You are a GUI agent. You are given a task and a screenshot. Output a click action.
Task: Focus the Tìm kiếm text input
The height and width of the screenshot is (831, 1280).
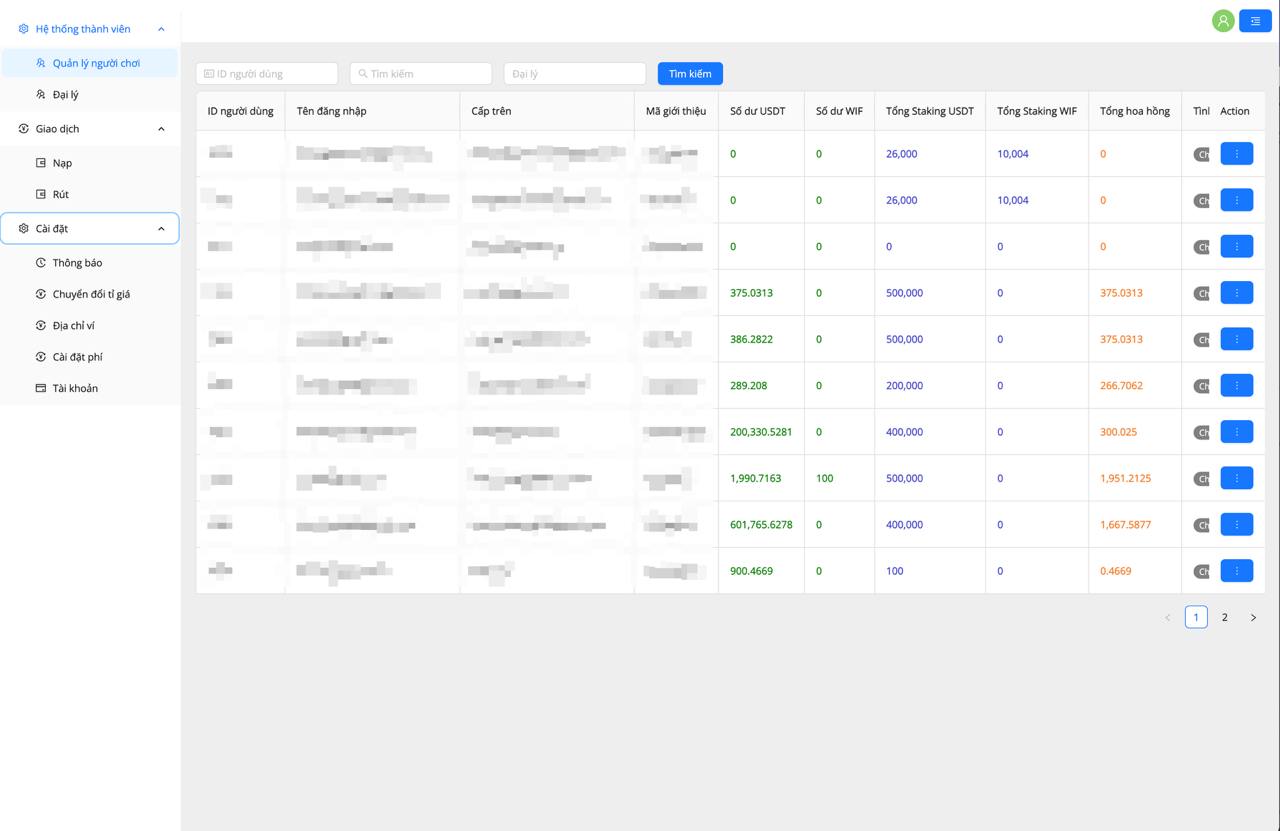pos(421,74)
